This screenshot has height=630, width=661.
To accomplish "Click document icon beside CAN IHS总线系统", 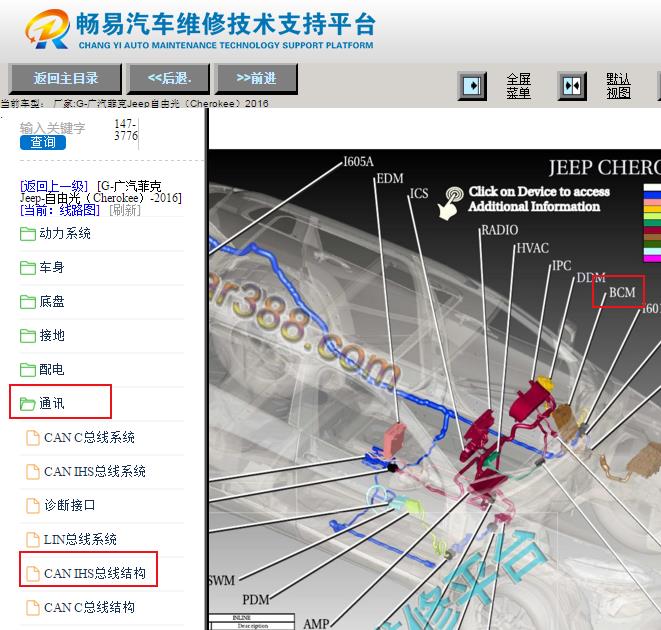I will coord(32,472).
